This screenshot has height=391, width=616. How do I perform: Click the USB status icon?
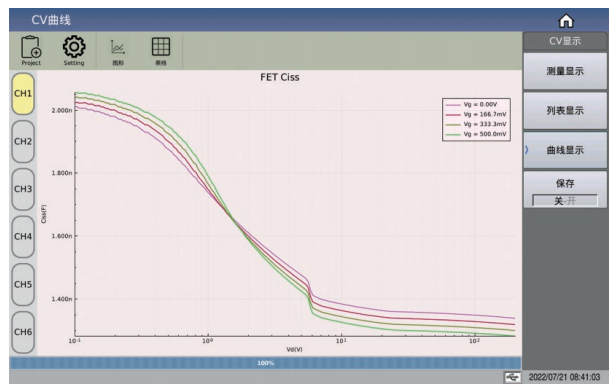512,377
